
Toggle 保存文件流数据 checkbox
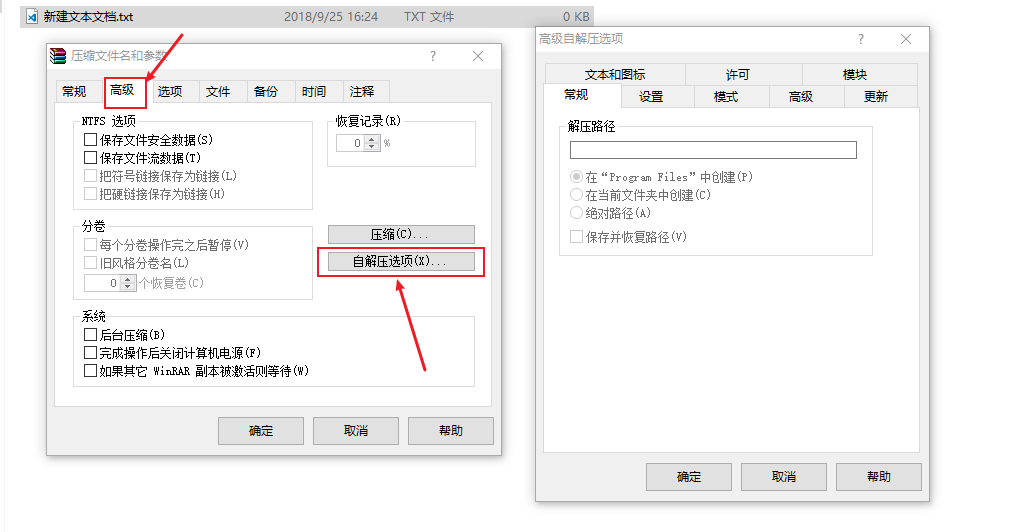(x=91, y=158)
